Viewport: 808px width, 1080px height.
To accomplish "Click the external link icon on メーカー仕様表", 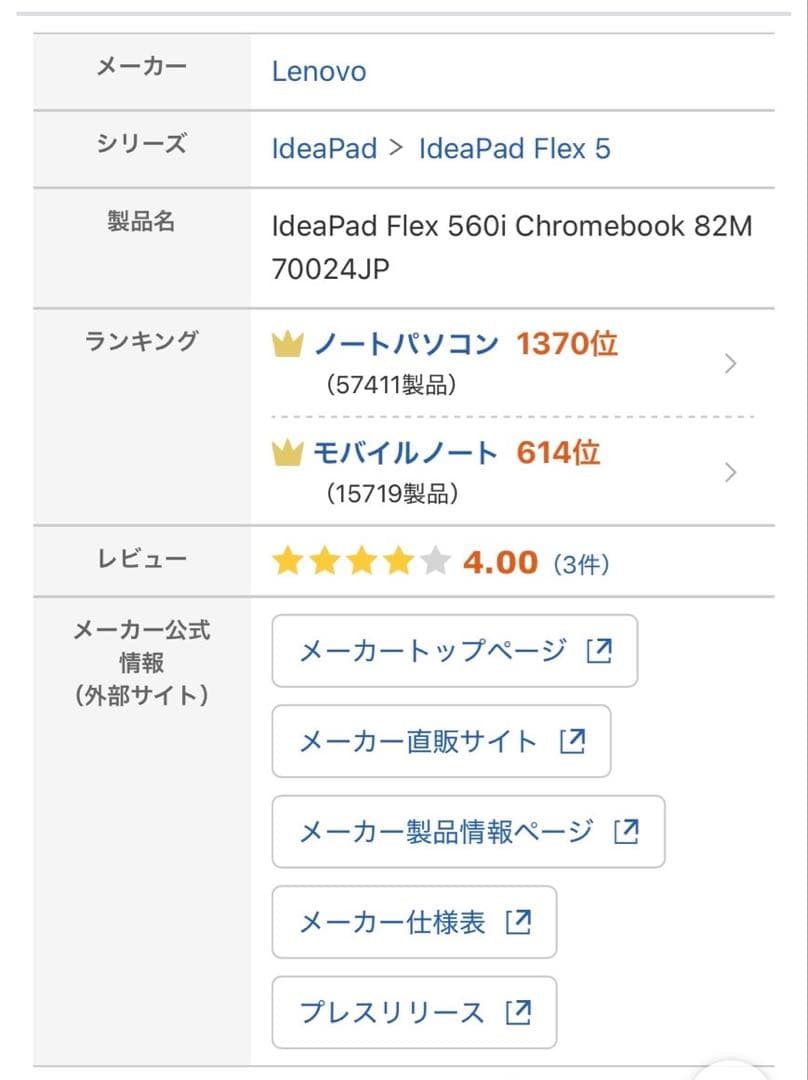I will [518, 922].
